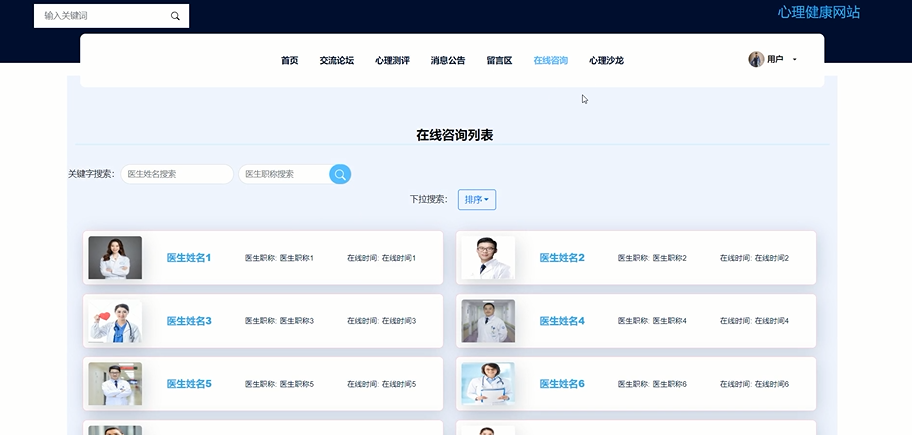The image size is (912, 435).
Task: Click the 下拉搜索 label
Action: point(429,199)
